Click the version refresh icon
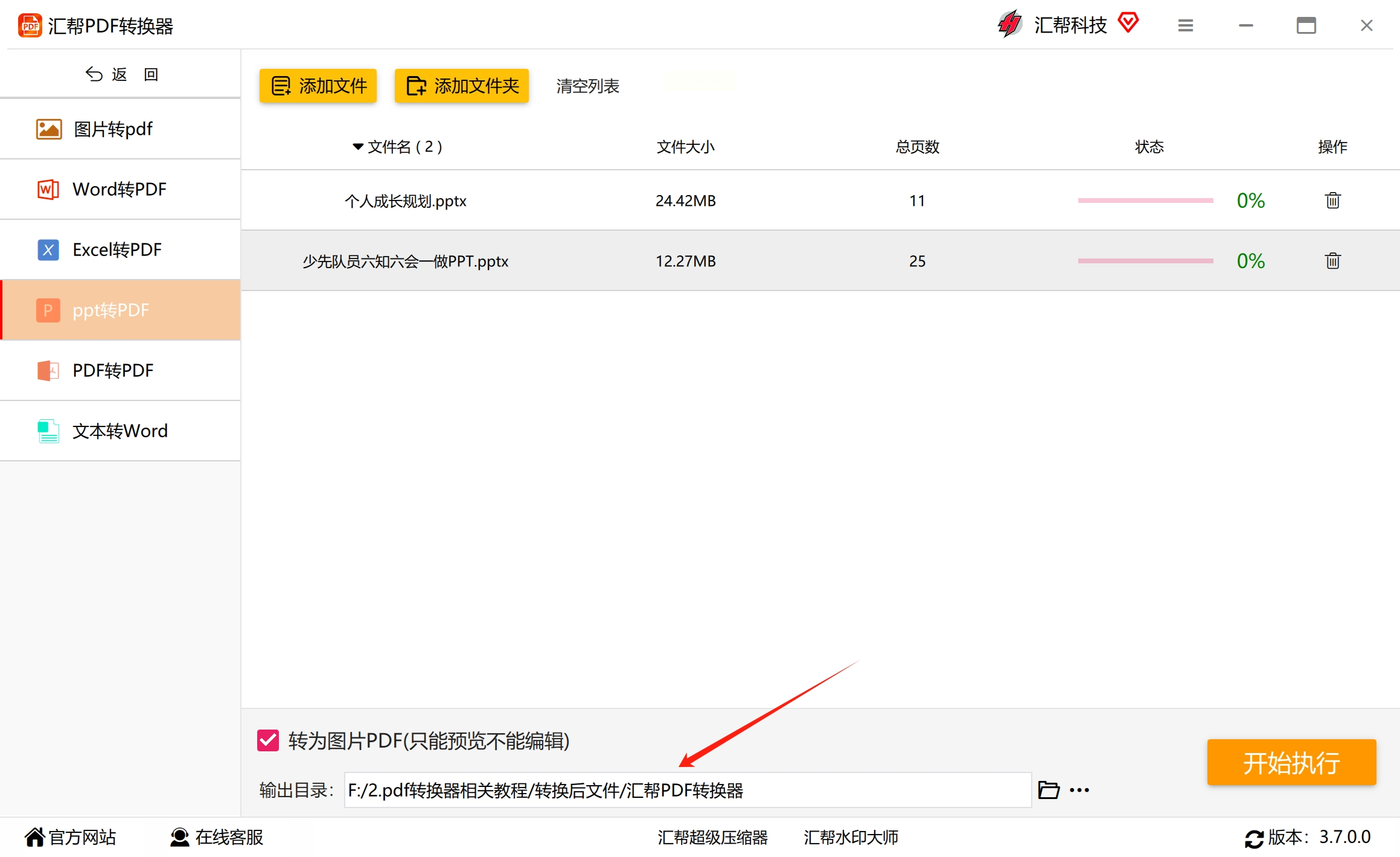 [x=1253, y=838]
